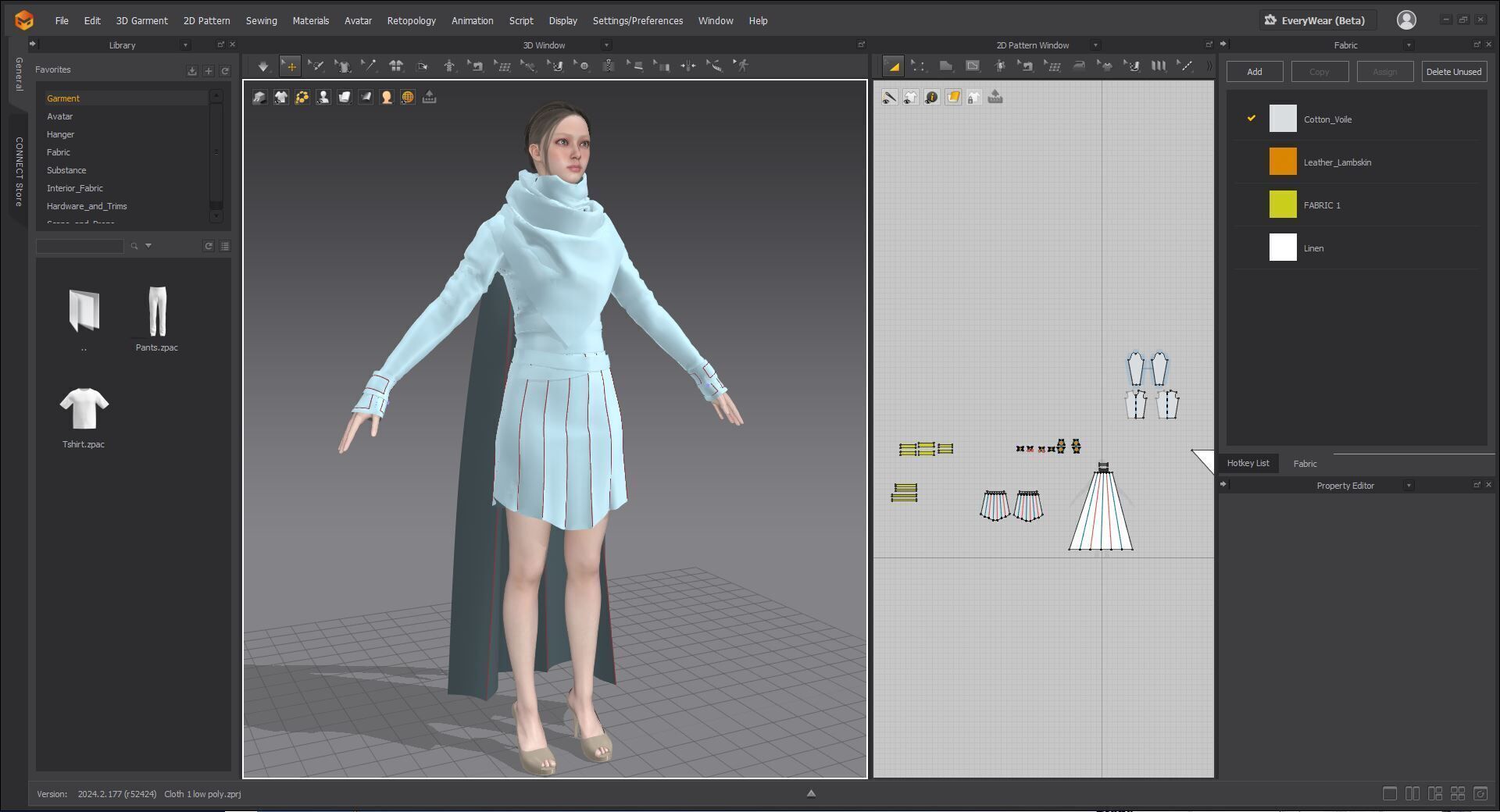The image size is (1500, 812).
Task: Switch to the Hotkey List tab
Action: 1248,463
